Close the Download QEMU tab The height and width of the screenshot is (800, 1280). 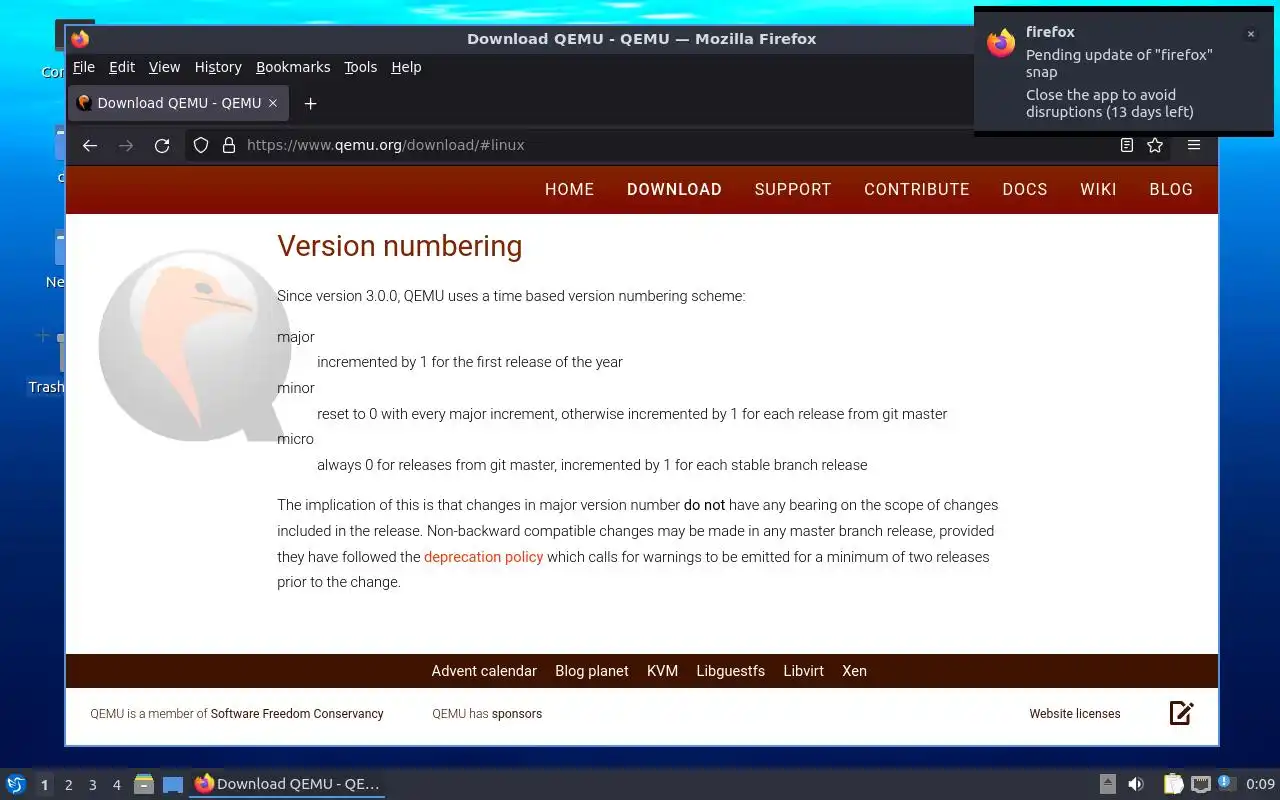[x=272, y=103]
